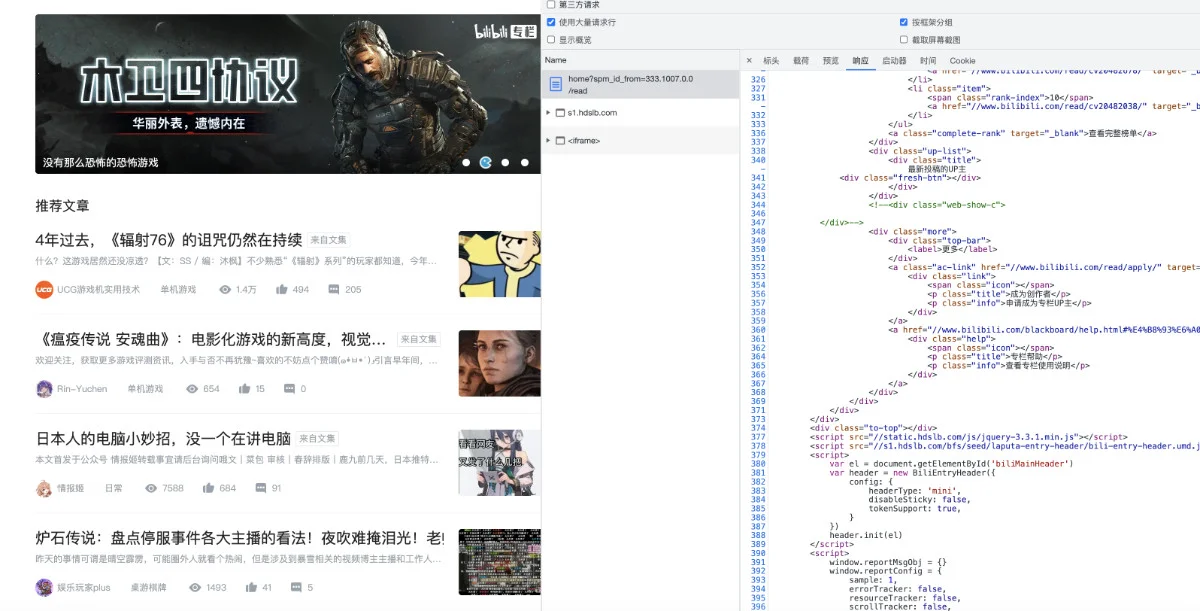Click the author name Rin-Yuchen
Image resolution: width=1200 pixels, height=611 pixels.
point(82,389)
